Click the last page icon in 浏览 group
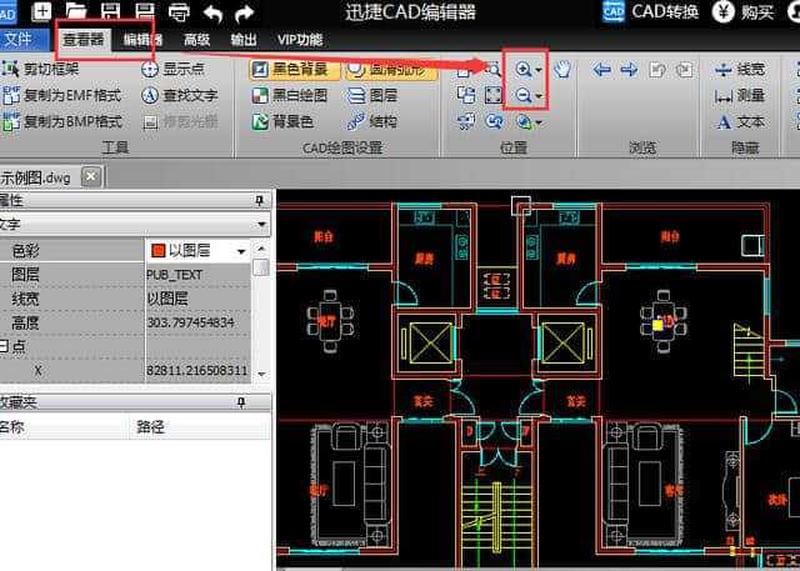The image size is (800, 571). tap(685, 69)
